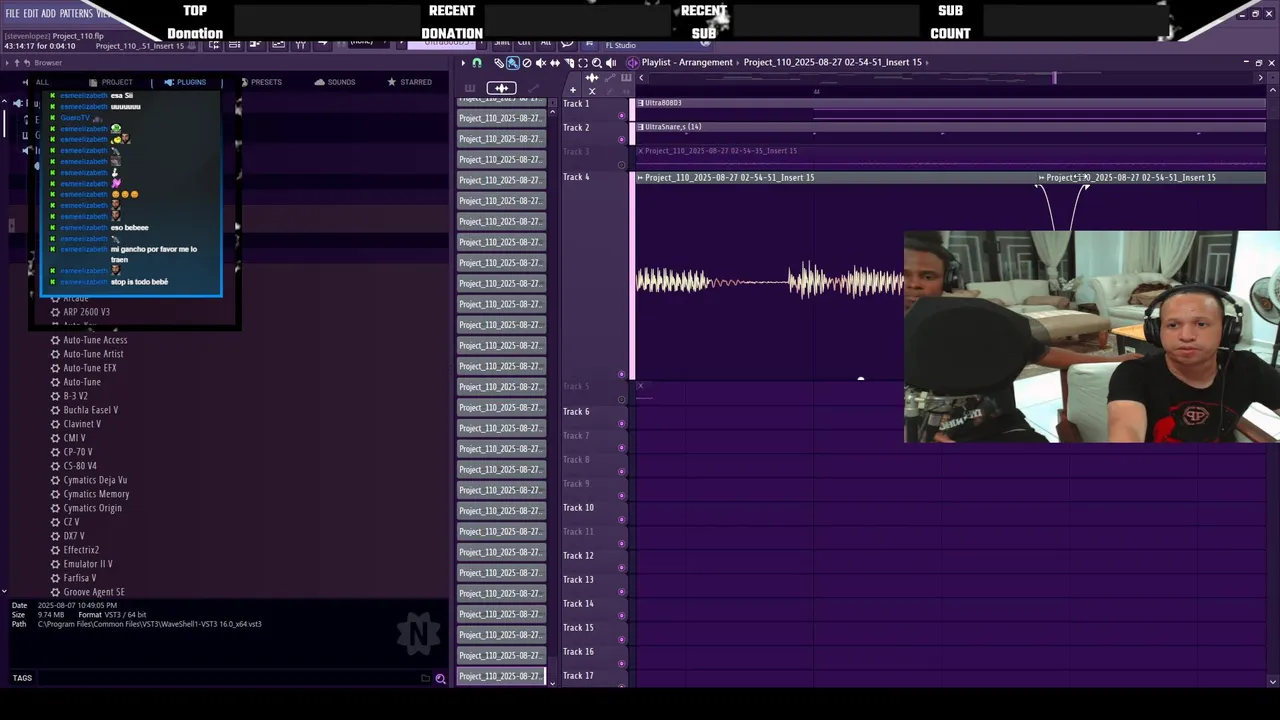This screenshot has height=720, width=1280.
Task: Click the delete X icon under add track
Action: 592,91
